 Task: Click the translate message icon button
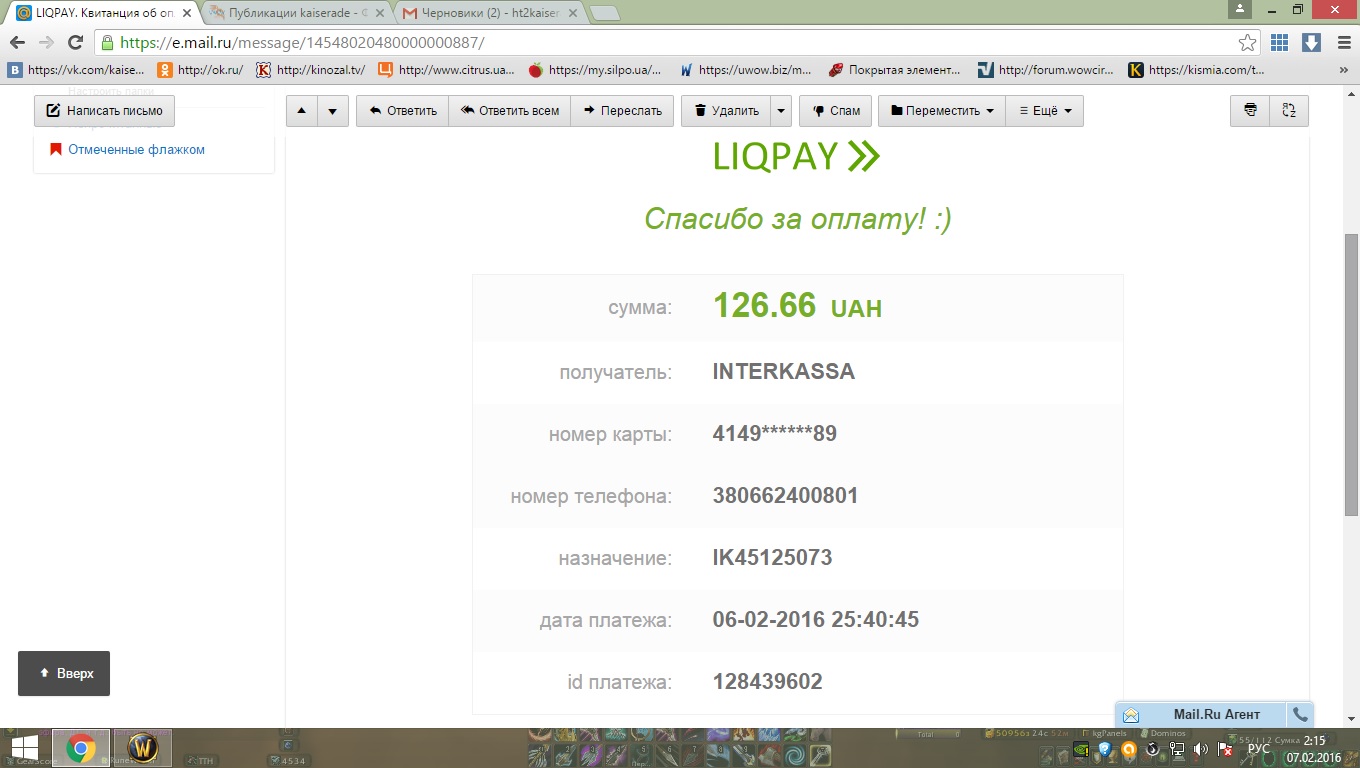[x=1289, y=111]
